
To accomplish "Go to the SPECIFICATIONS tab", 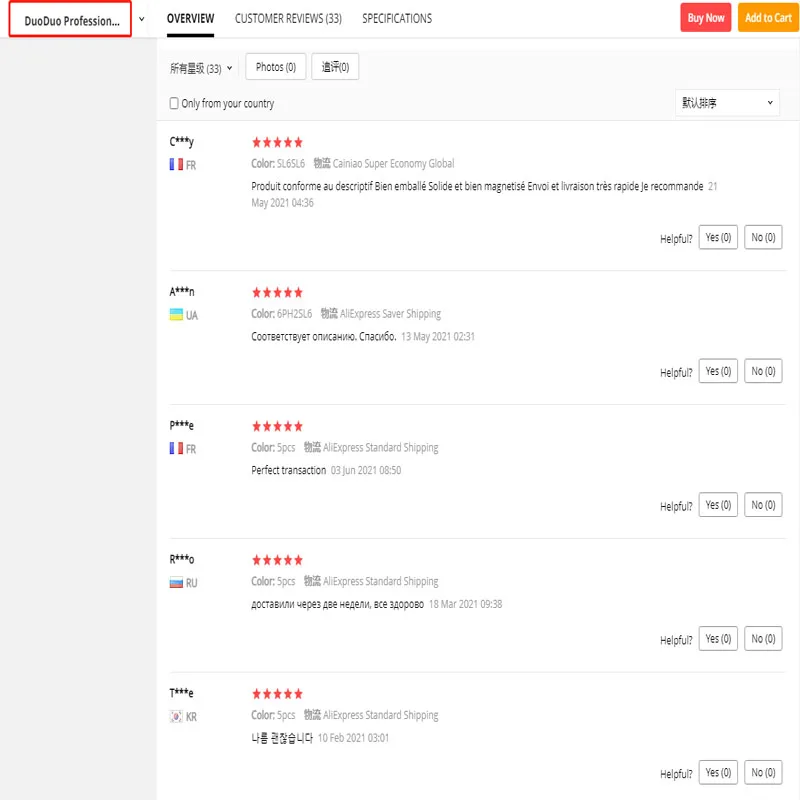I will click(397, 19).
